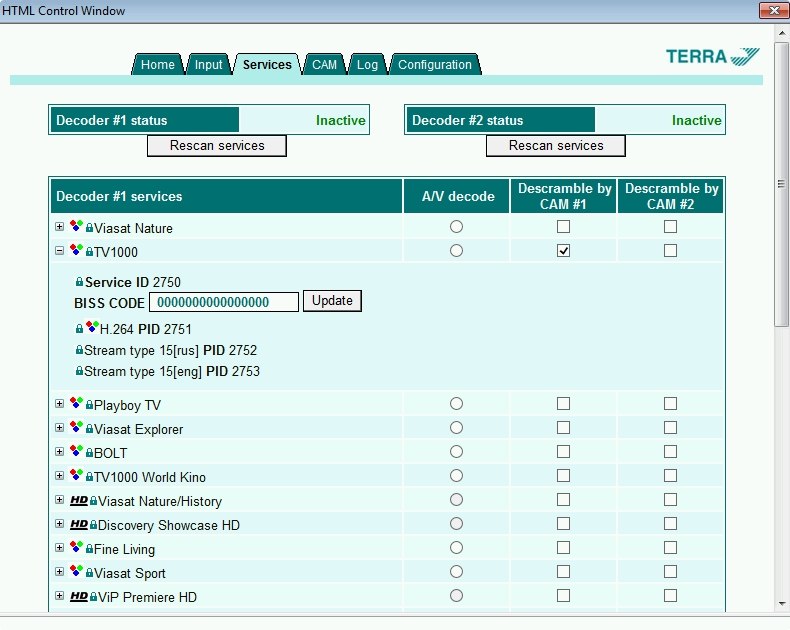Click the colored channel icon beside Viasat Explorer
The width and height of the screenshot is (790, 630).
tap(76, 426)
